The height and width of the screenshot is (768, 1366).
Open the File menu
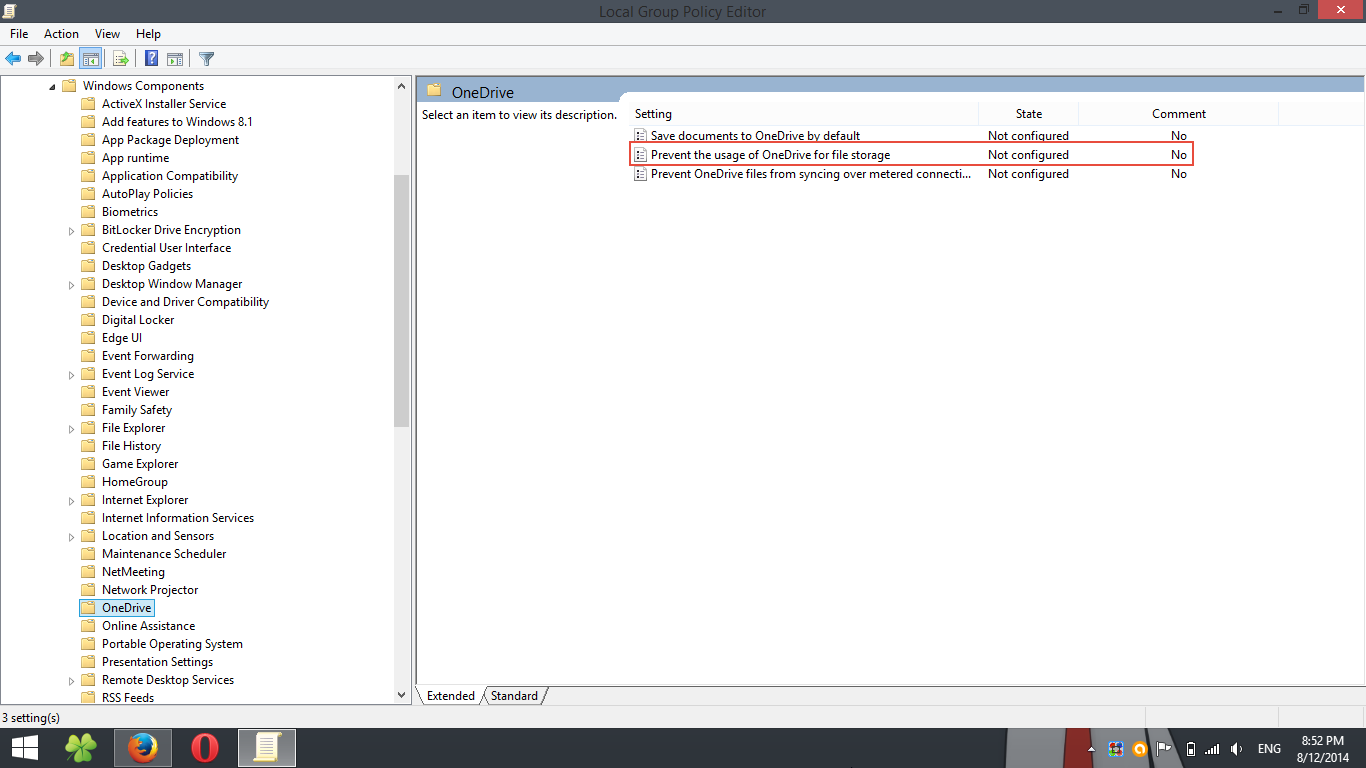click(x=19, y=34)
